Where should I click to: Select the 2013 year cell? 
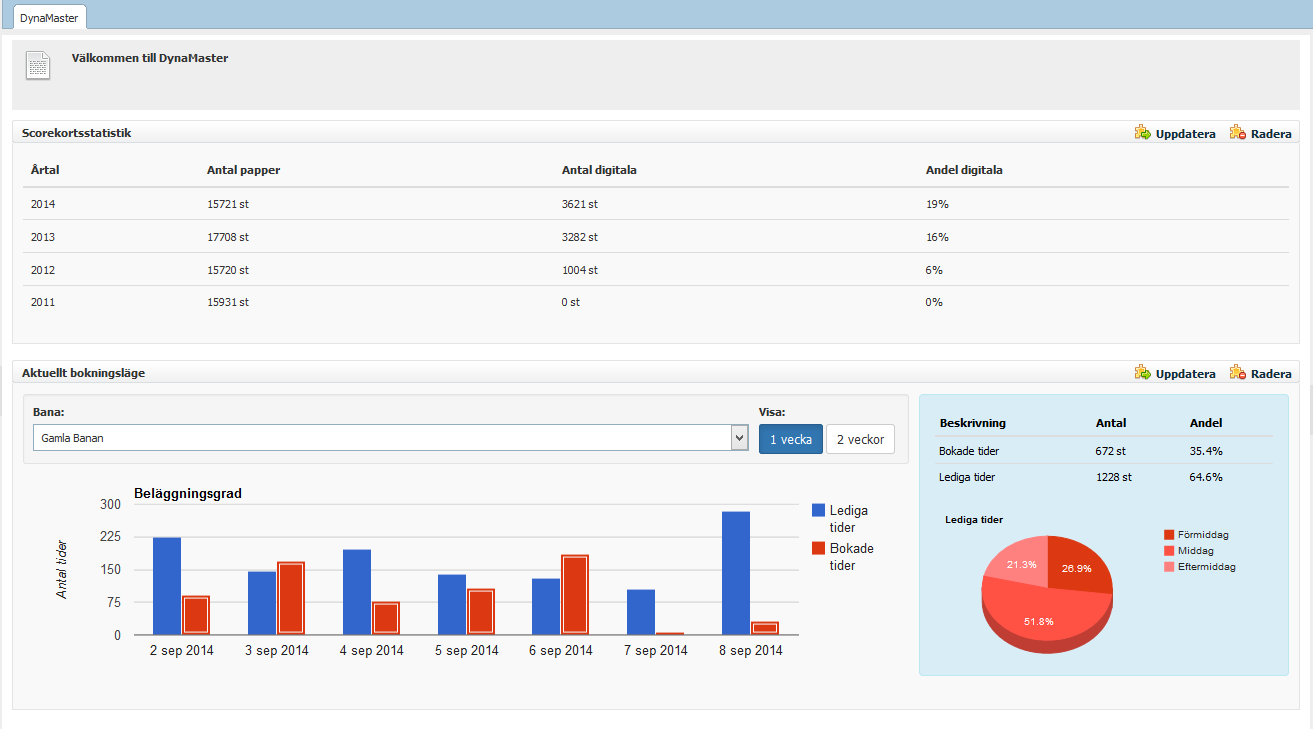[43, 237]
